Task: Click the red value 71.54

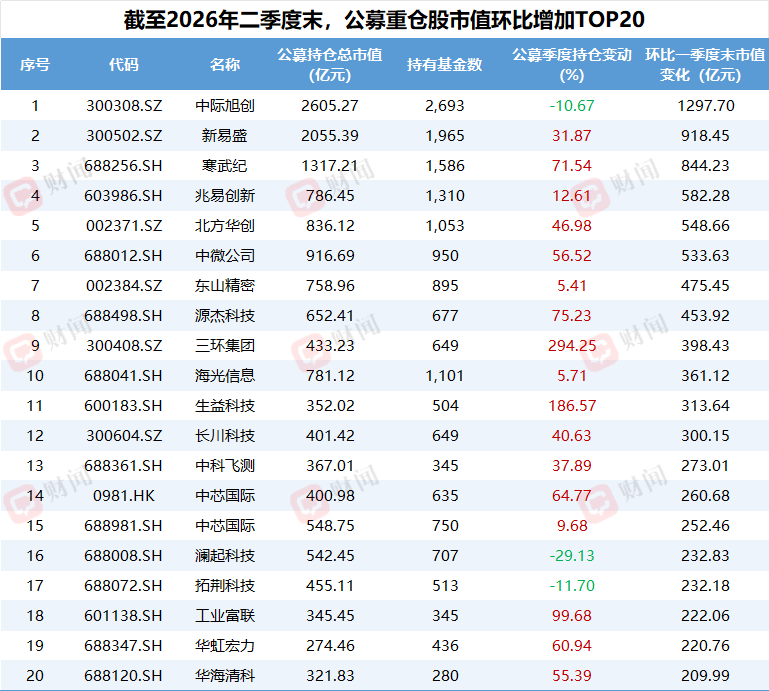Action: (572, 166)
